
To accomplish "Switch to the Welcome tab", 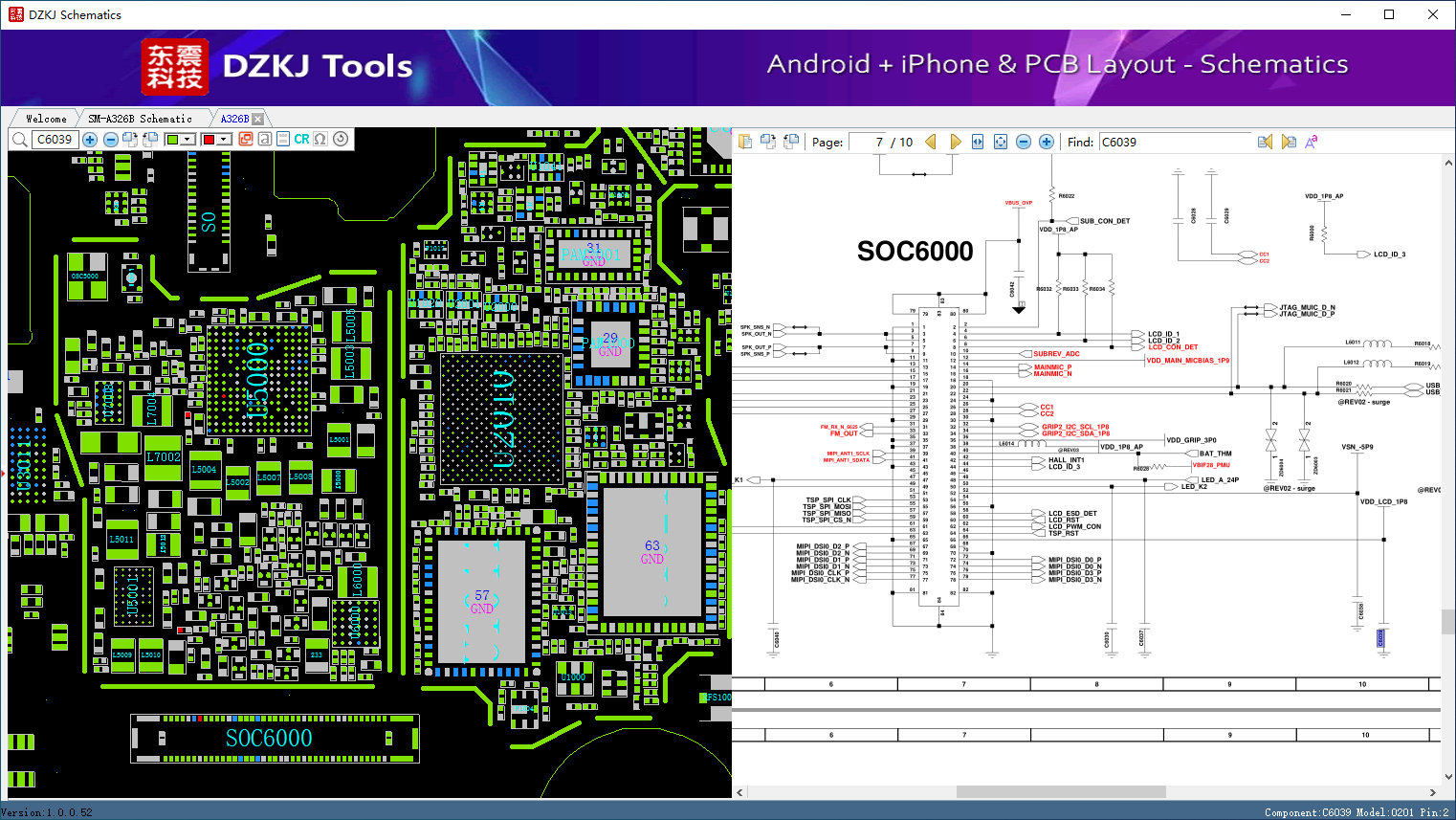I will click(x=46, y=119).
